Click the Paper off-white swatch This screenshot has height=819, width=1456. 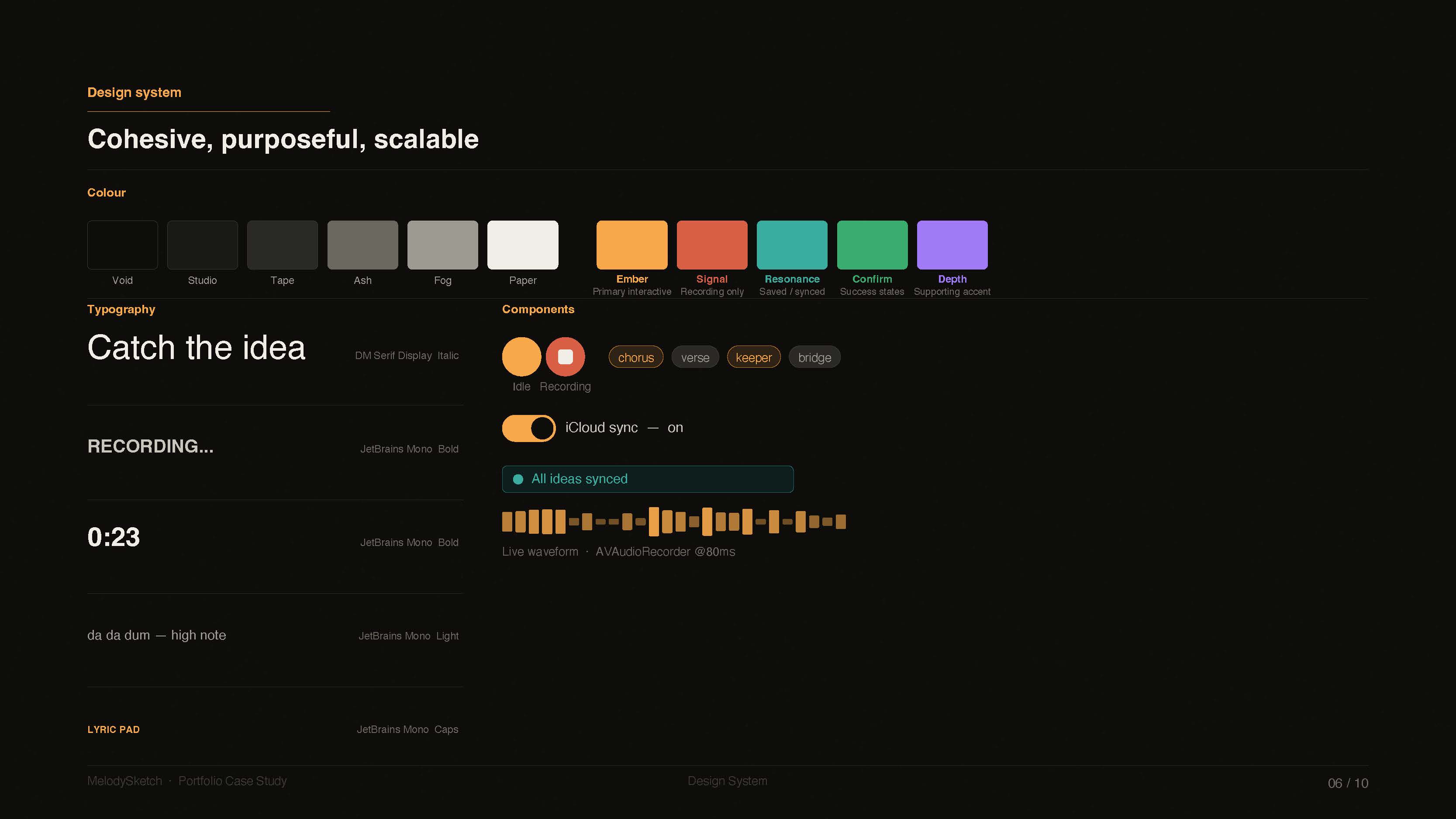point(522,245)
